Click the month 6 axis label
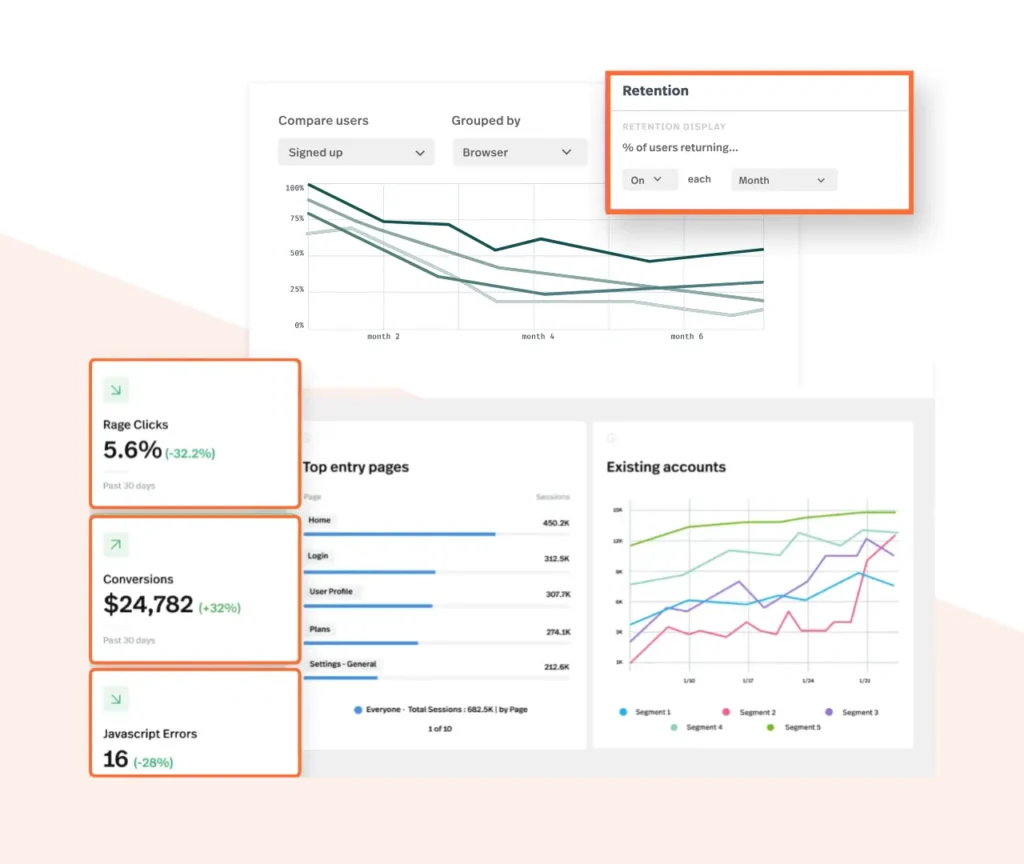Image resolution: width=1024 pixels, height=864 pixels. (687, 336)
